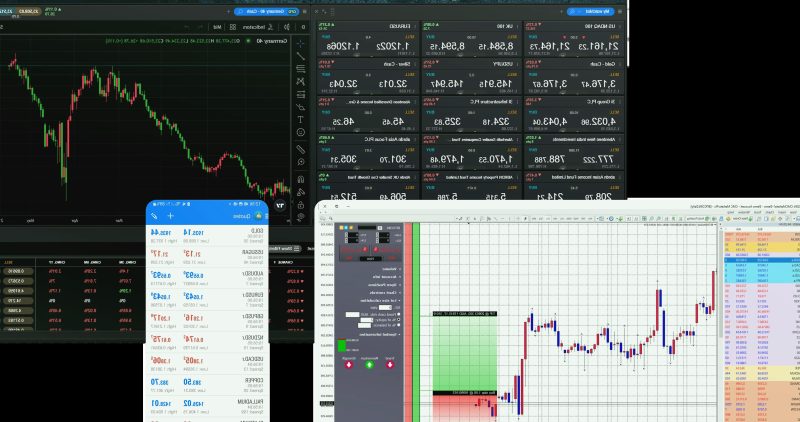Open the emoji smiley sticker tool
The width and height of the screenshot is (800, 422).
pos(301,132)
